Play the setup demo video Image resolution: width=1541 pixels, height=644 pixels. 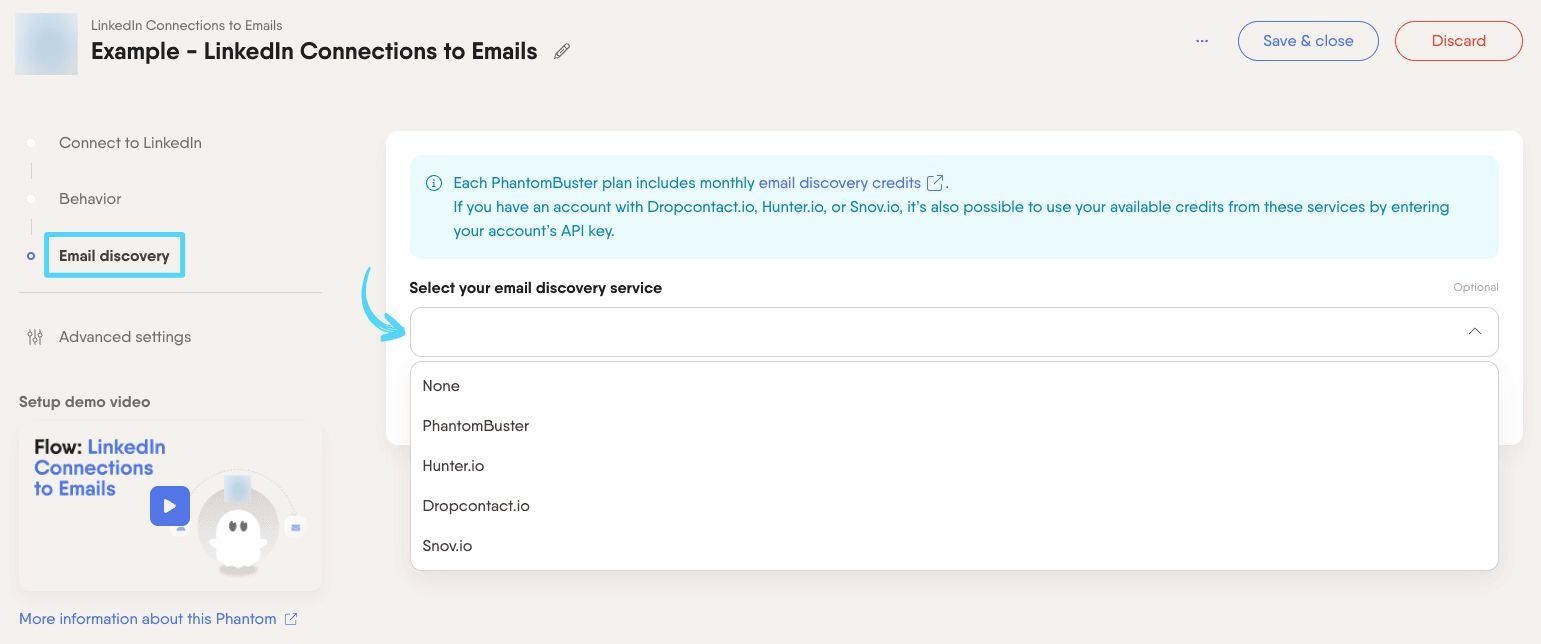(x=170, y=506)
